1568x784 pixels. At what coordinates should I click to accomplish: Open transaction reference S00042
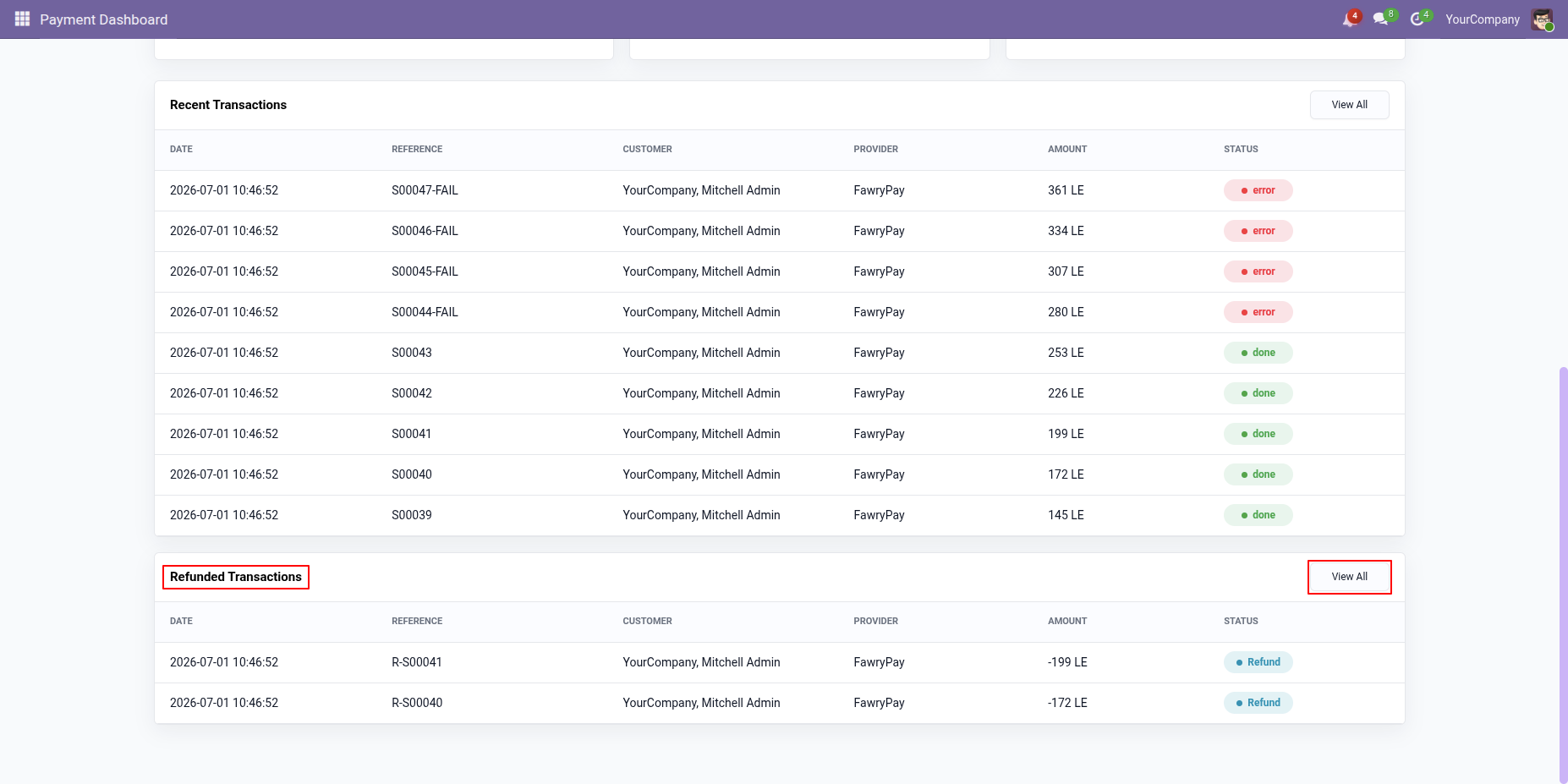click(412, 393)
